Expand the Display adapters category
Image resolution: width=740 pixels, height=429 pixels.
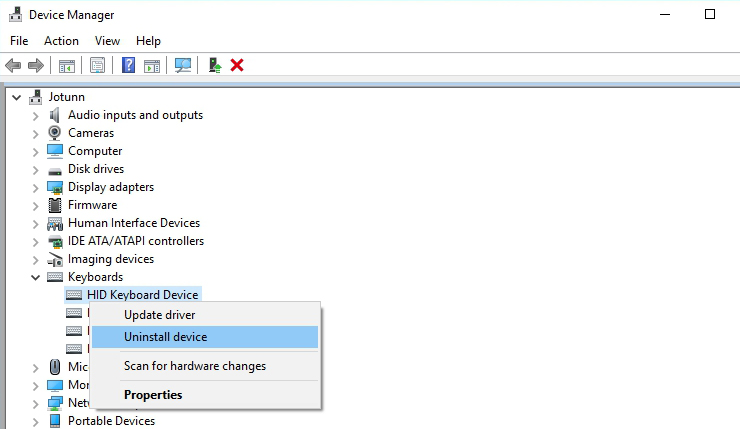point(36,187)
